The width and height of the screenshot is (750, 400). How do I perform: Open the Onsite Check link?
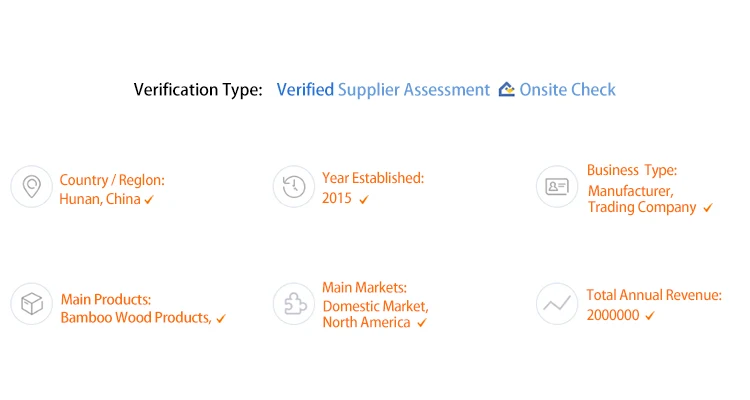tap(567, 90)
